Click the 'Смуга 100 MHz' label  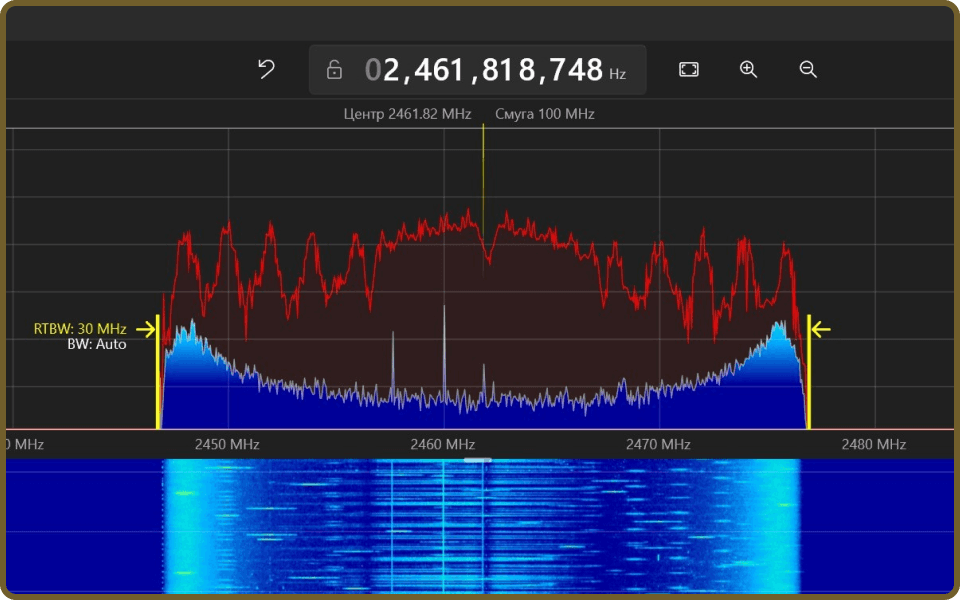pos(545,114)
